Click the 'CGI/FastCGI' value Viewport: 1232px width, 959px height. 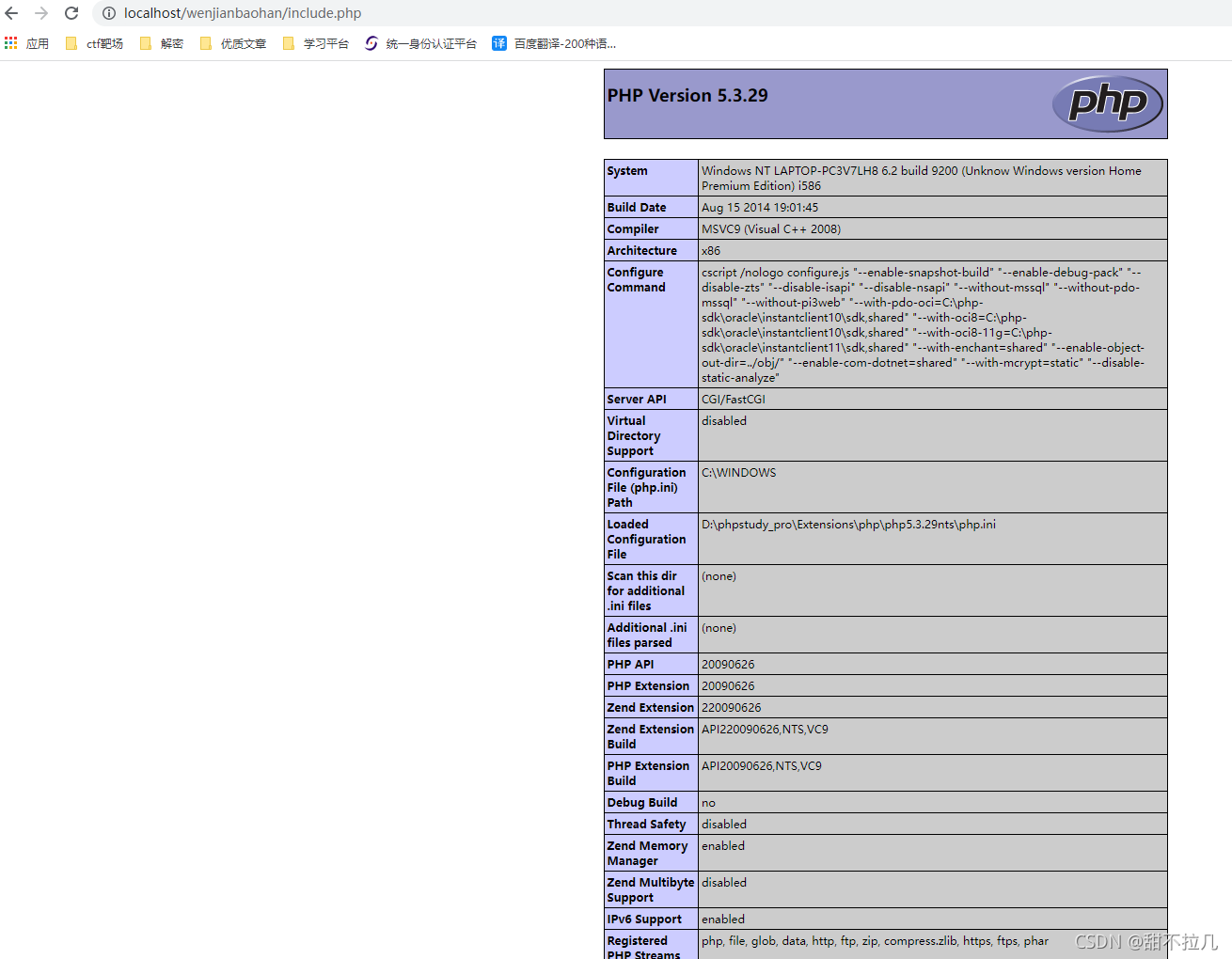tap(734, 399)
